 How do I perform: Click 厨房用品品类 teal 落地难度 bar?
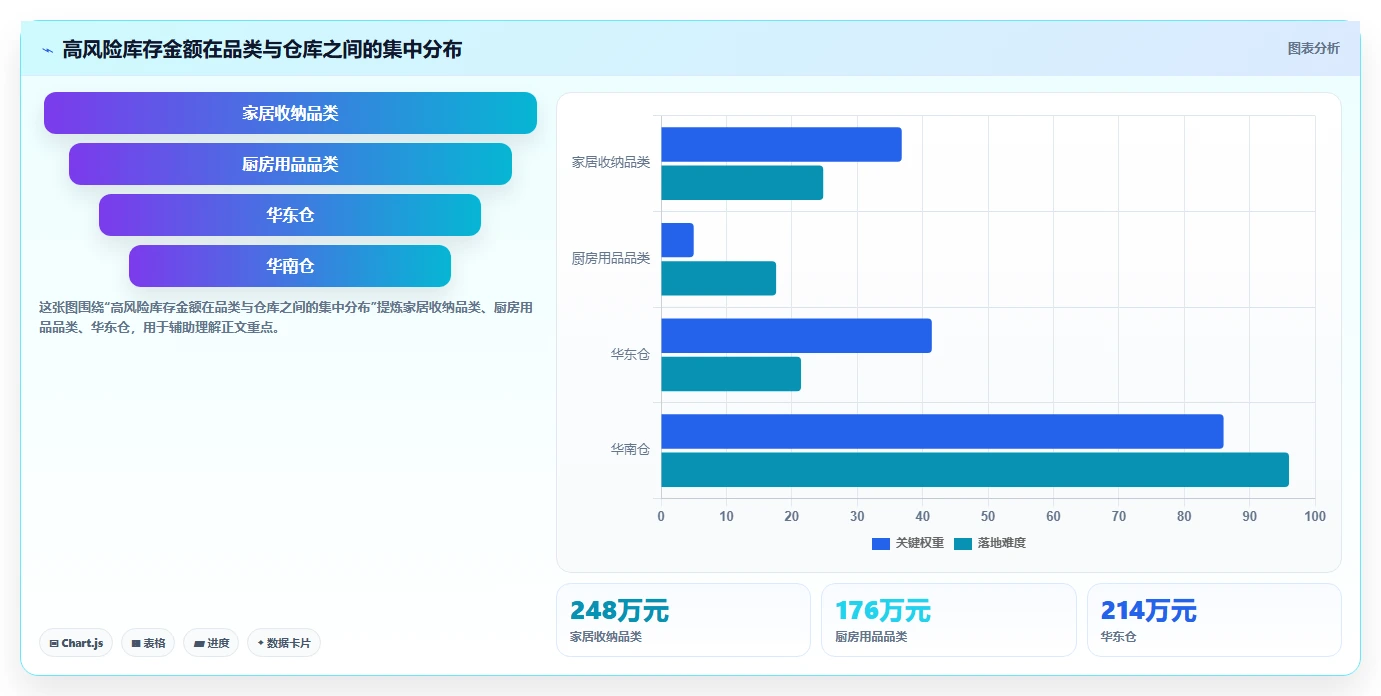pos(718,278)
